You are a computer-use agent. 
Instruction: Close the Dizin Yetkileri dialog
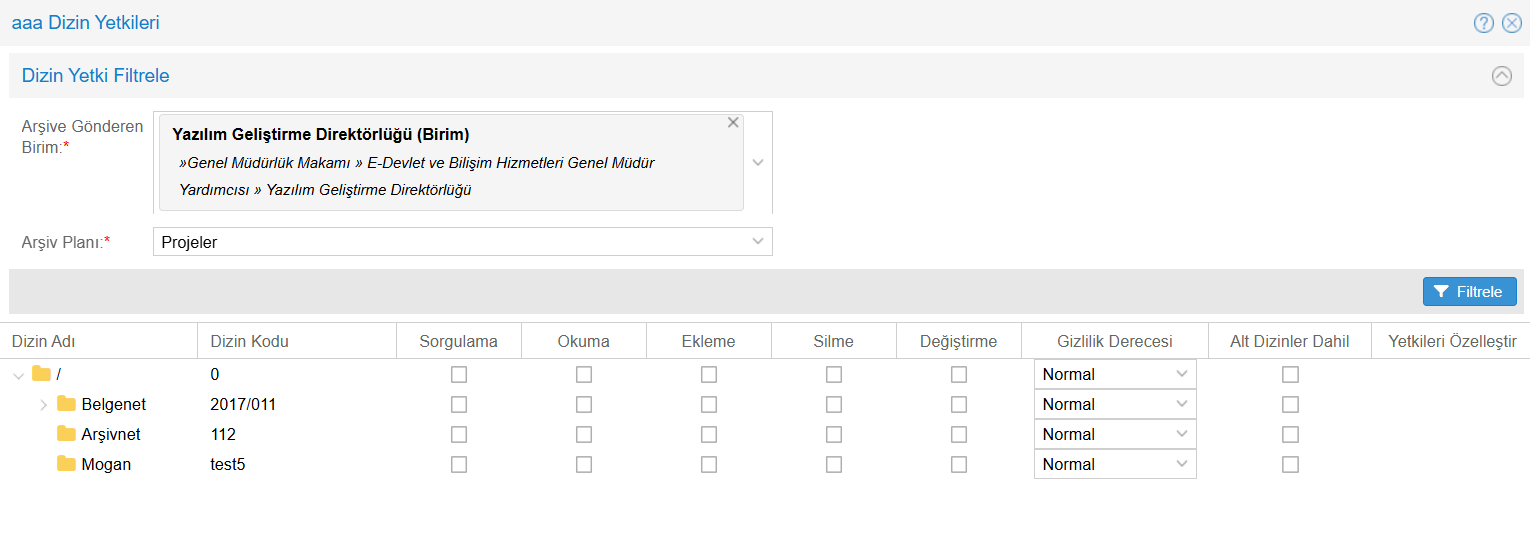[1512, 23]
